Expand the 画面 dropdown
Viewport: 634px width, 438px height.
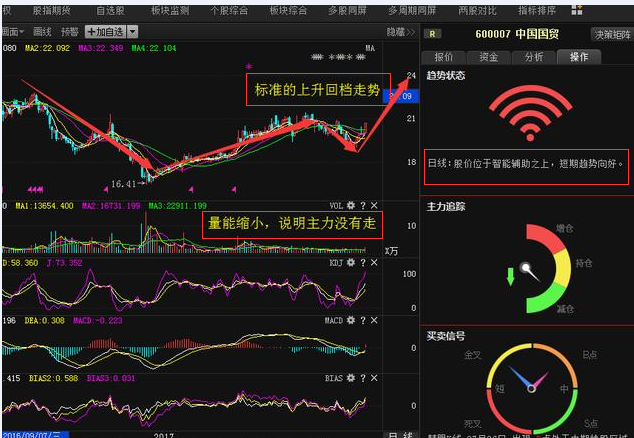coord(13,32)
